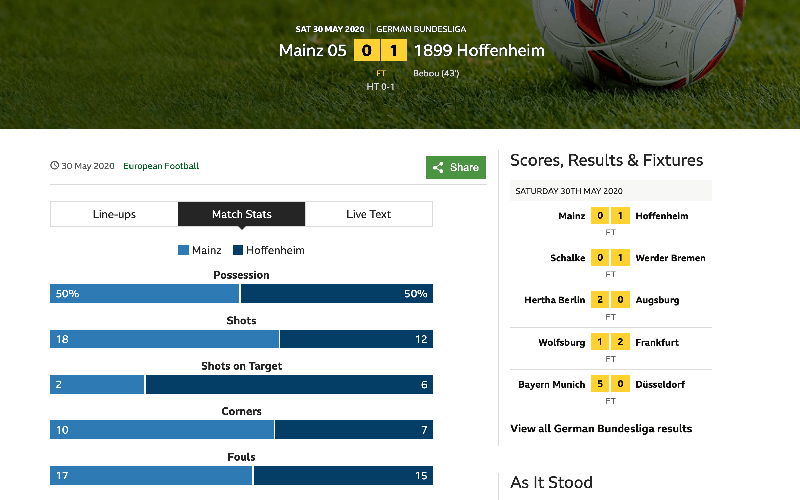Click the Mainz light blue legend swatch
Viewport: 800px width, 500px height.
point(183,250)
